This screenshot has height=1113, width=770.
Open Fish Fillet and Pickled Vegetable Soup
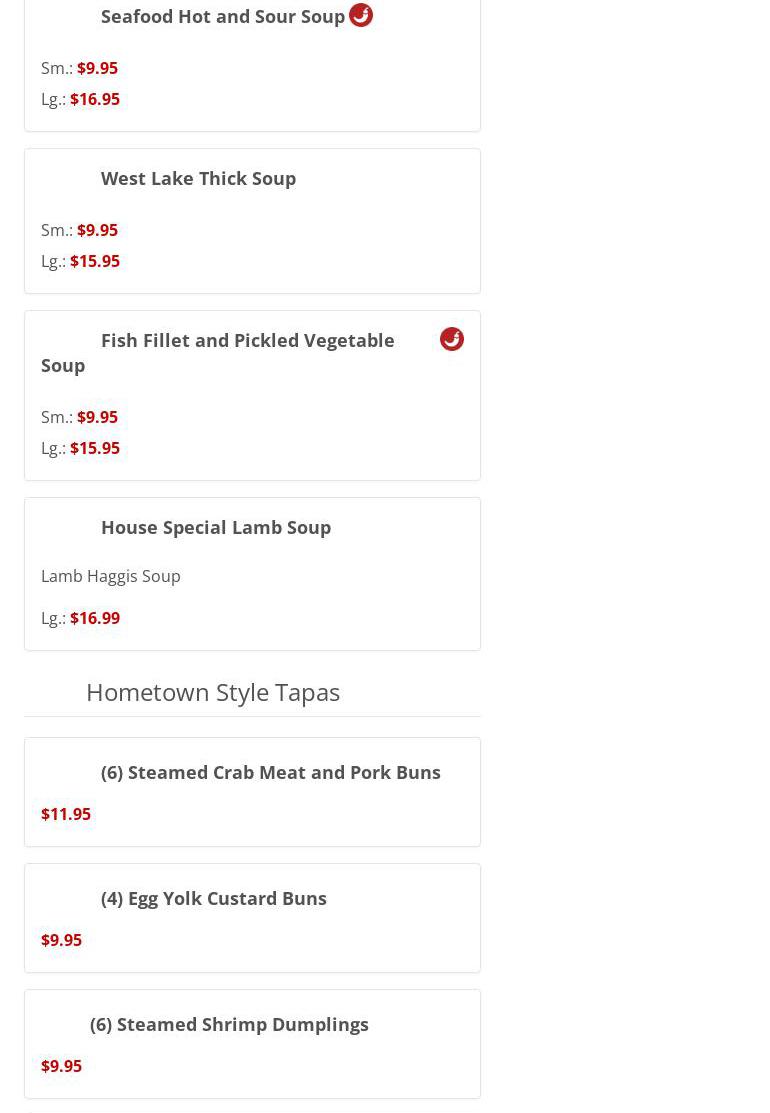[x=247, y=341]
